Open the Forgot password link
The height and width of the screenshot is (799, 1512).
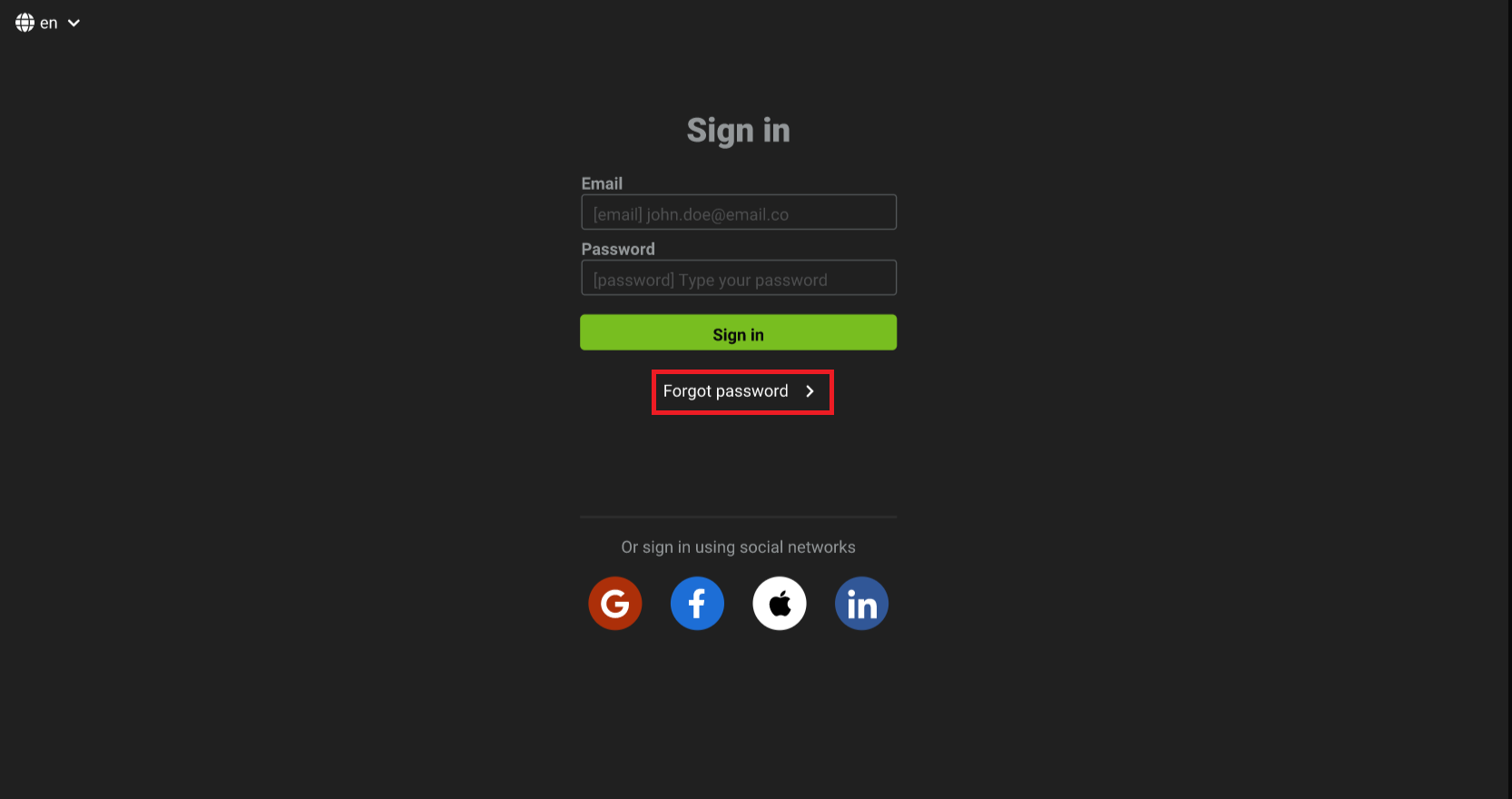[x=742, y=392]
